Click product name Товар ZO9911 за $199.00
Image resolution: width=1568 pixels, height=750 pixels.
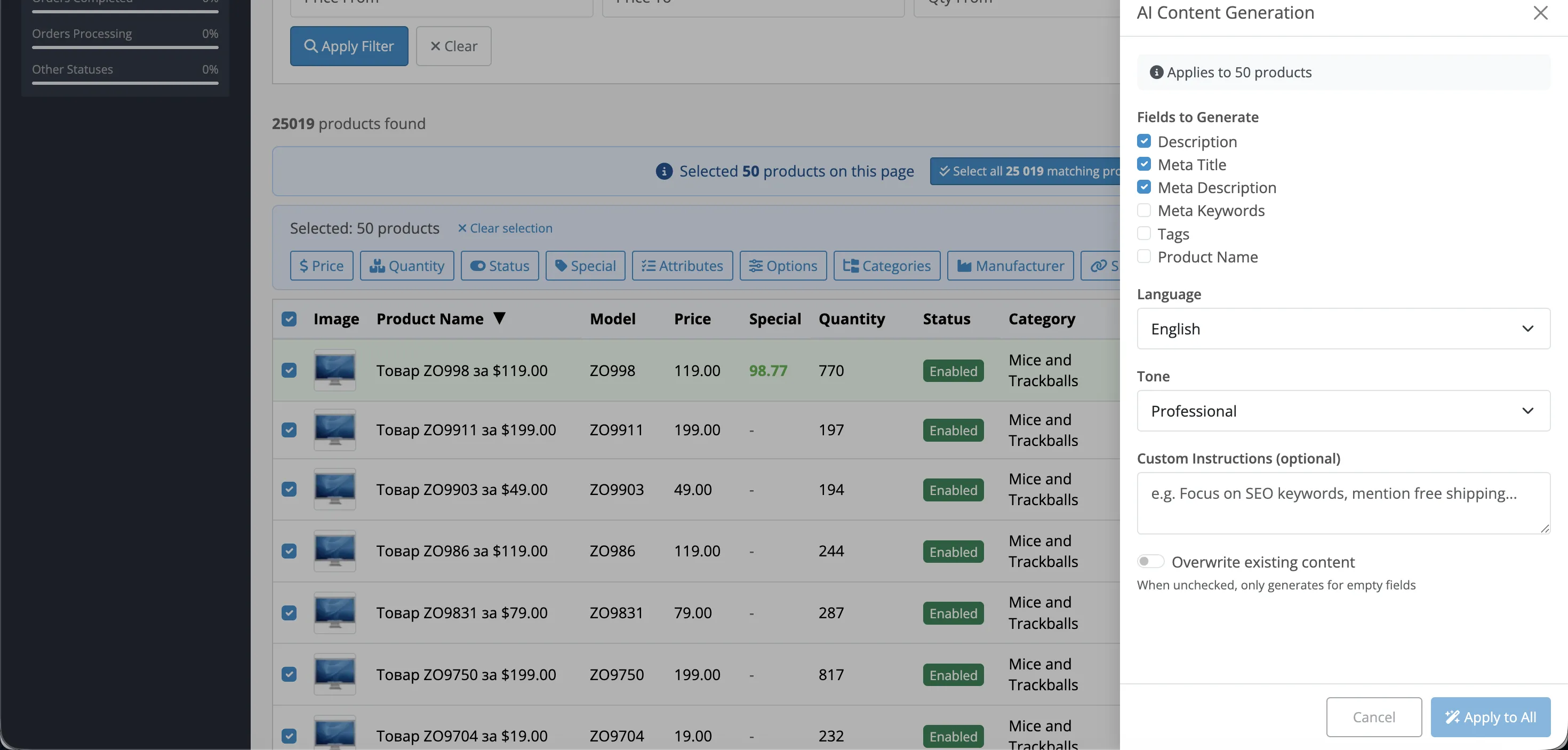pos(466,430)
